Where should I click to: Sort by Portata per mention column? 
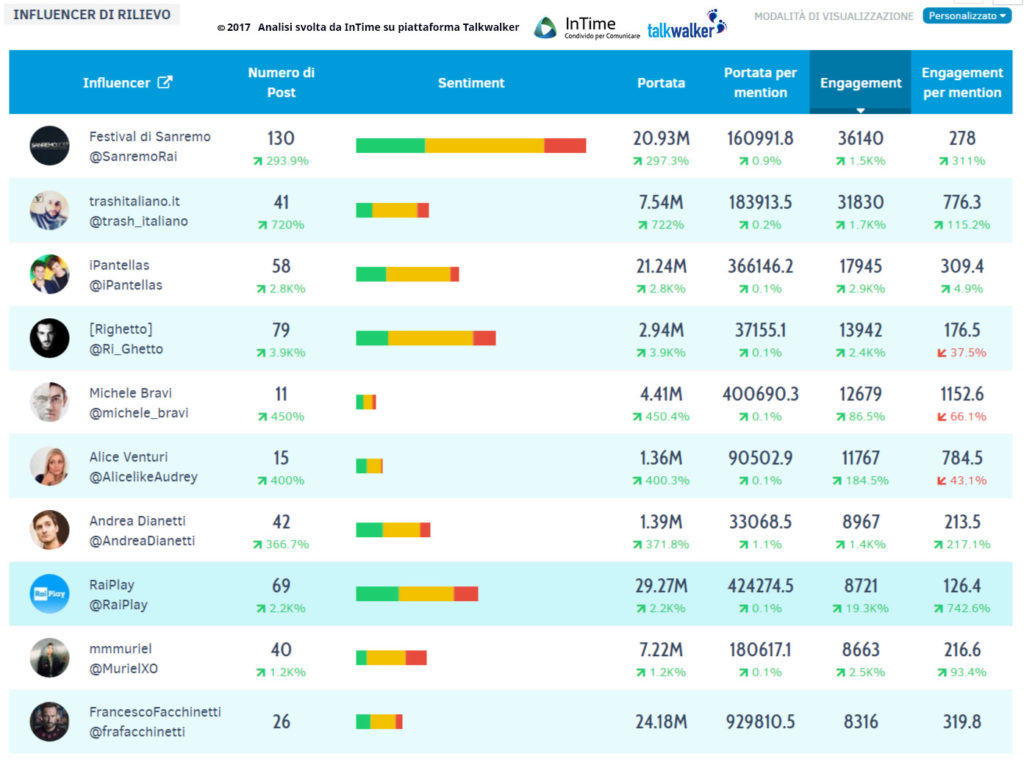pos(760,82)
